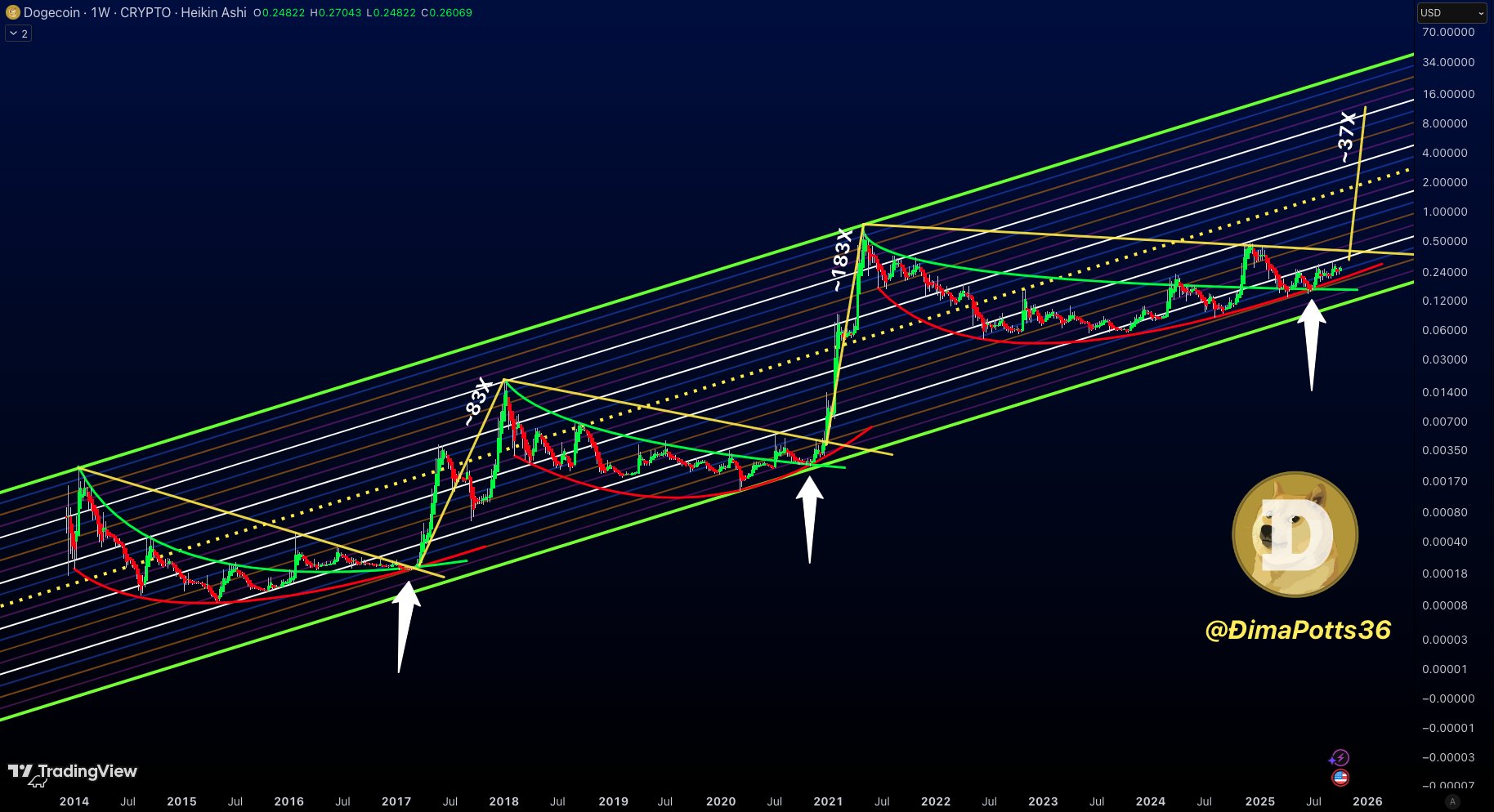
Task: Click 2026 on the time axis
Action: 1367,801
